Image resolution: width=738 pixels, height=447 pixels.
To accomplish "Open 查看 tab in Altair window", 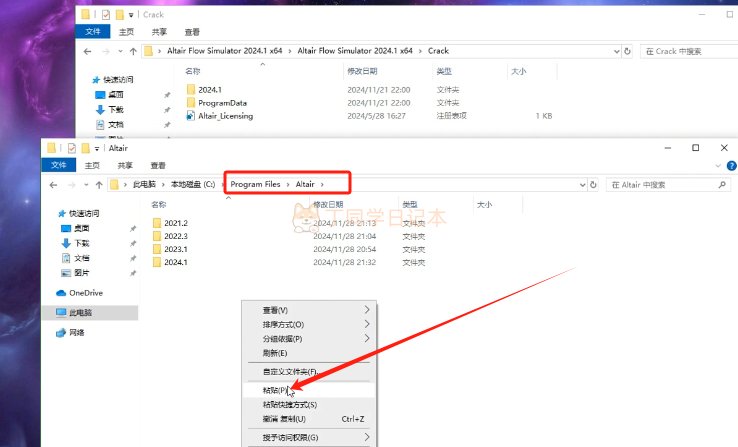I will click(158, 166).
